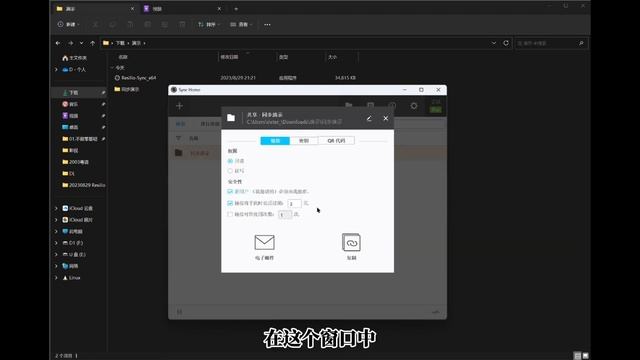Select the read-only permission radio button
Image resolution: width=640 pixels, height=360 pixels.
[230, 161]
